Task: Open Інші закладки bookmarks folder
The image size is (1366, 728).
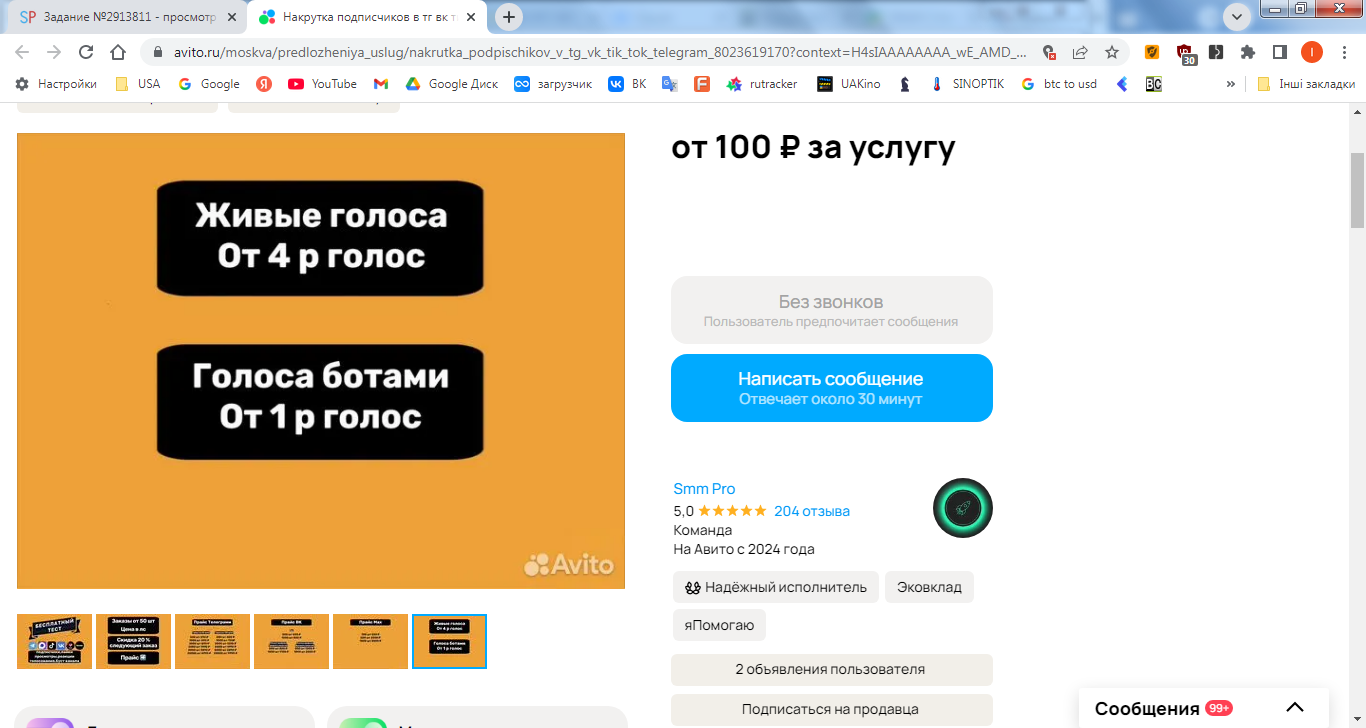Action: tap(1306, 84)
